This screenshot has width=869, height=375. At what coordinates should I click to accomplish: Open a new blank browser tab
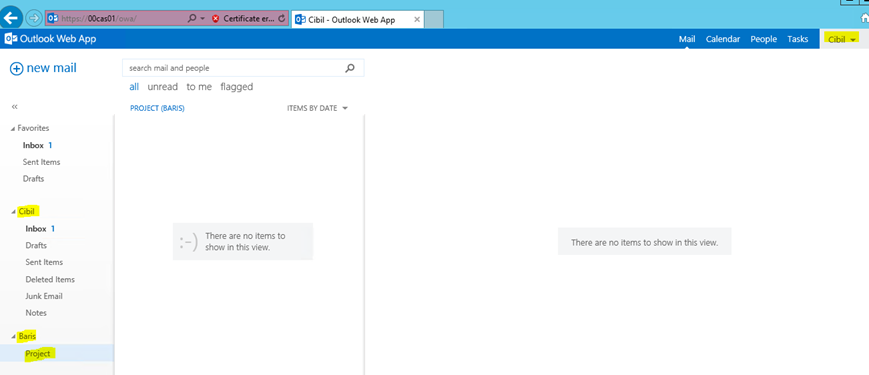434,19
